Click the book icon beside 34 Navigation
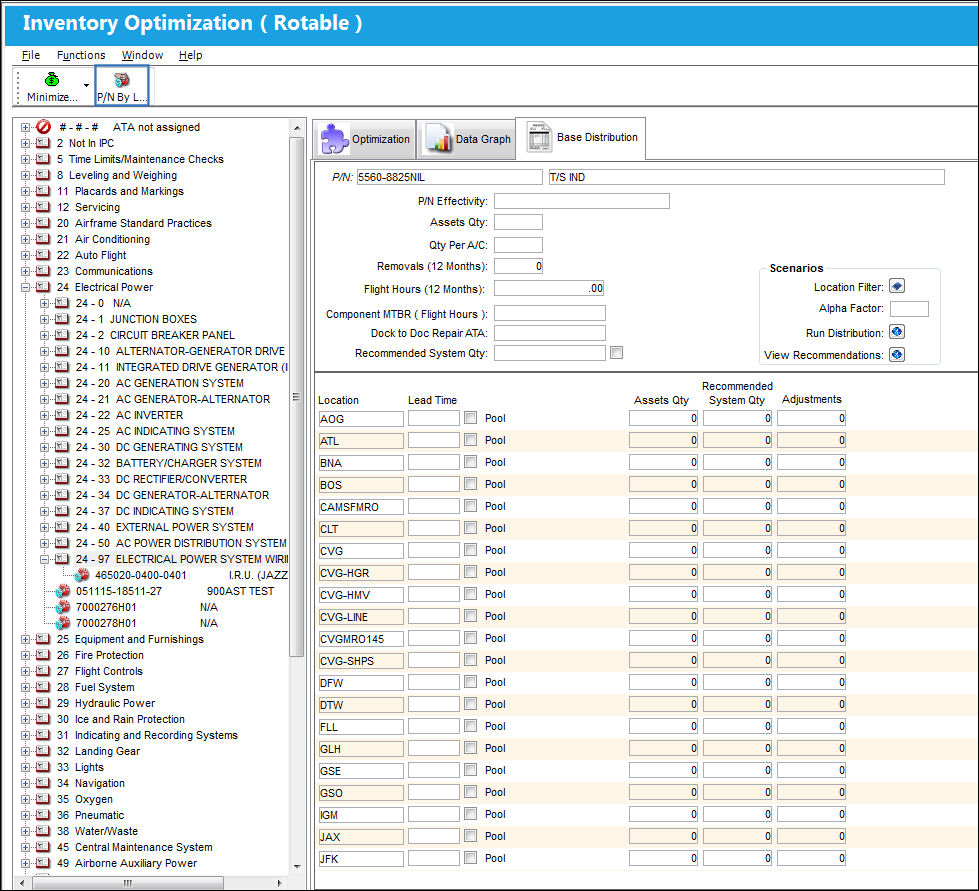Image resolution: width=979 pixels, height=891 pixels. (43, 783)
